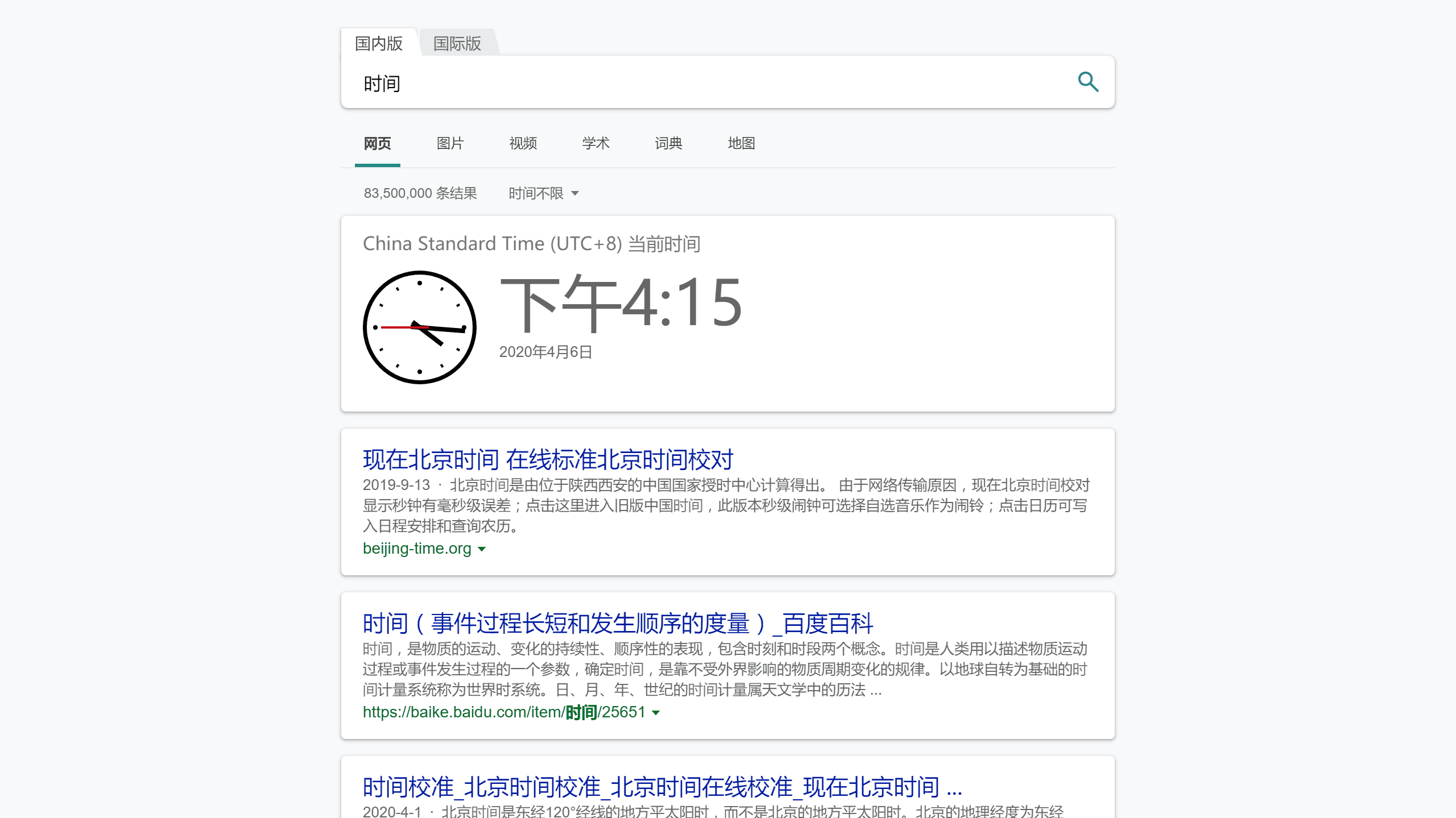Select the 视频 results tab

point(523,143)
